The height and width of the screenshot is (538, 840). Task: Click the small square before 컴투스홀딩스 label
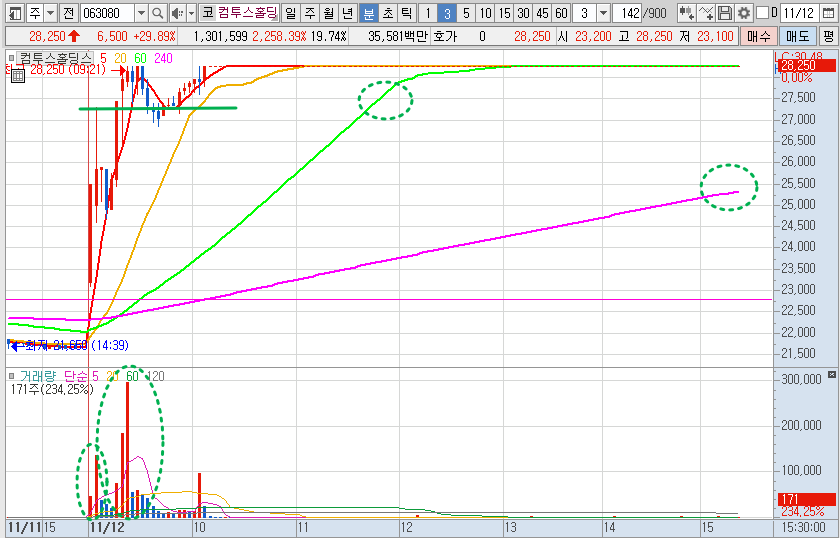(12, 58)
